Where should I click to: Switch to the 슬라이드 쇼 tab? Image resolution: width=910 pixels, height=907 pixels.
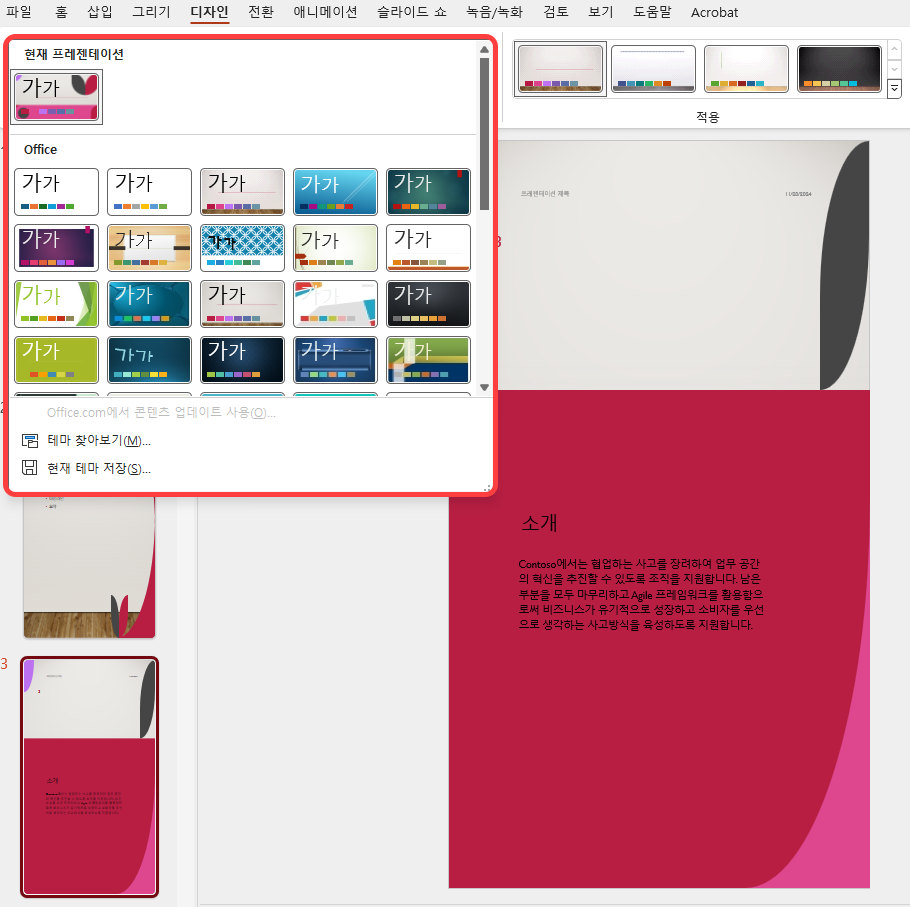410,13
